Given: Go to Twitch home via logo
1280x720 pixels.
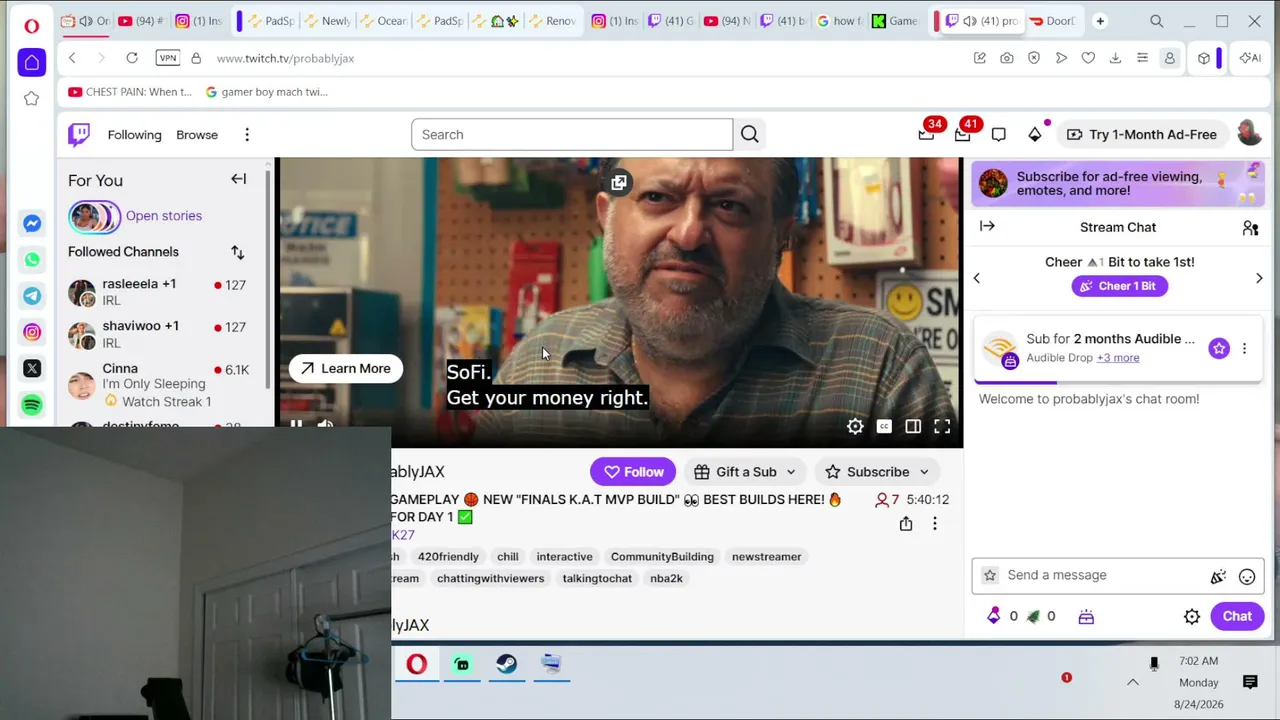Looking at the screenshot, I should click(x=79, y=134).
